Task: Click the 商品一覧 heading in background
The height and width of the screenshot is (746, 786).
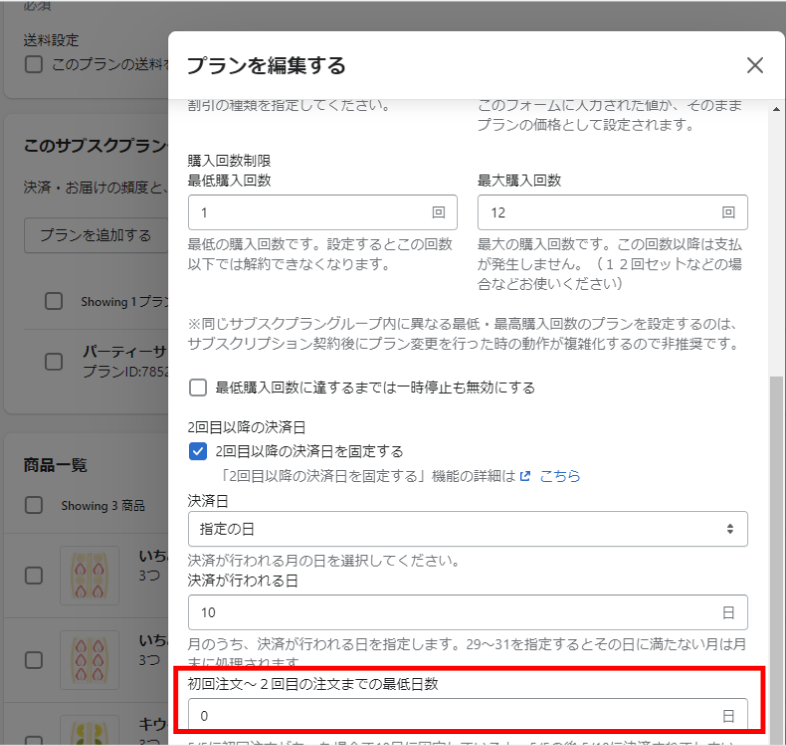Action: [x=55, y=465]
